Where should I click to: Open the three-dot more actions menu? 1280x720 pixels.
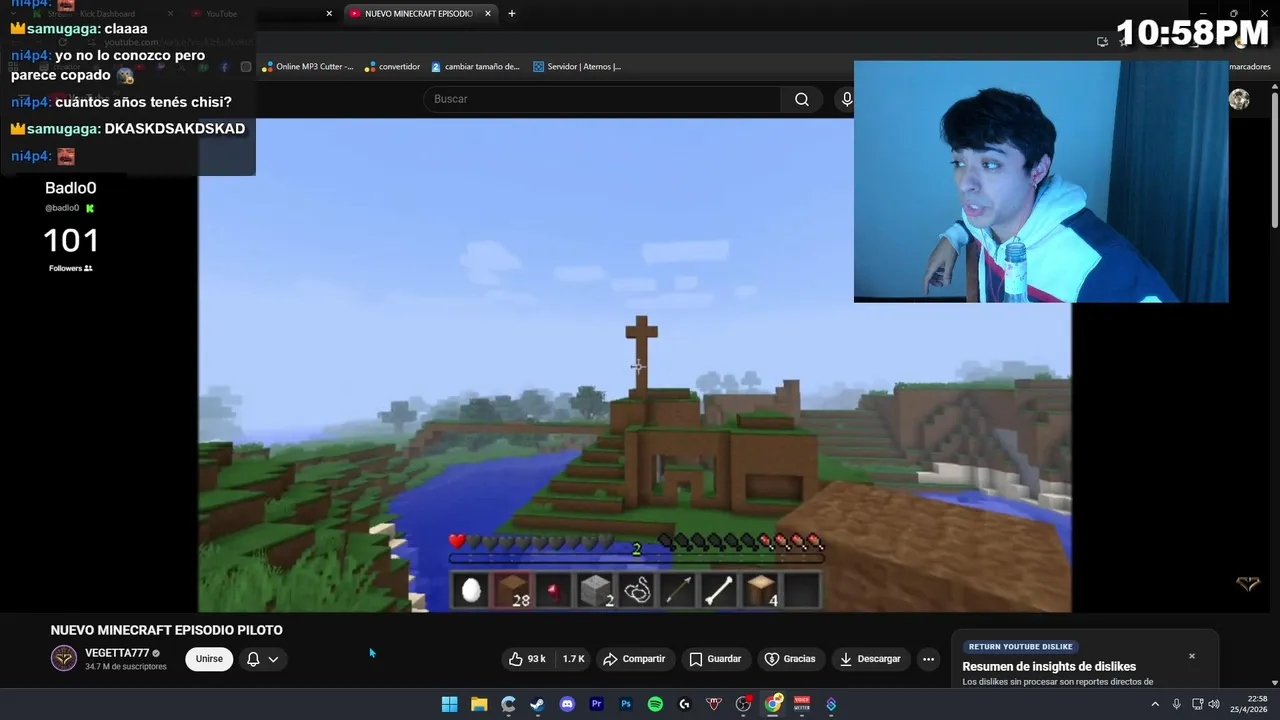pos(928,659)
